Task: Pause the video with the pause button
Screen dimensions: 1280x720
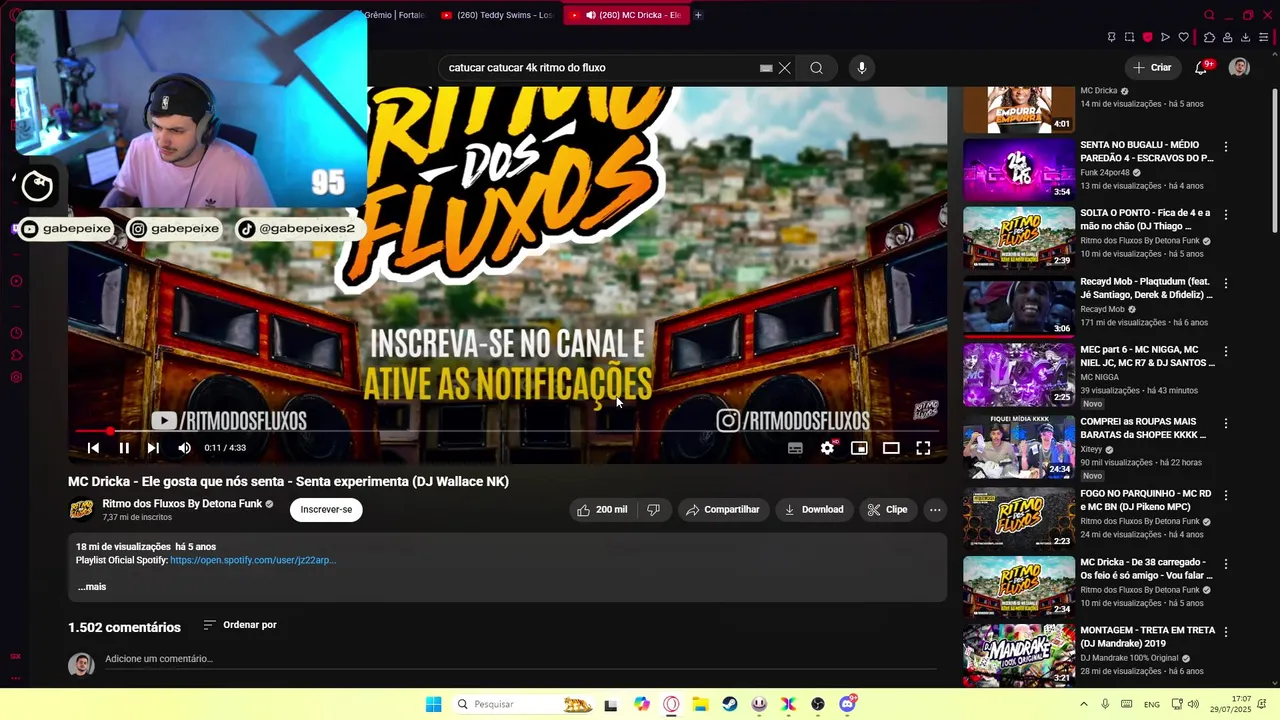Action: [x=124, y=448]
